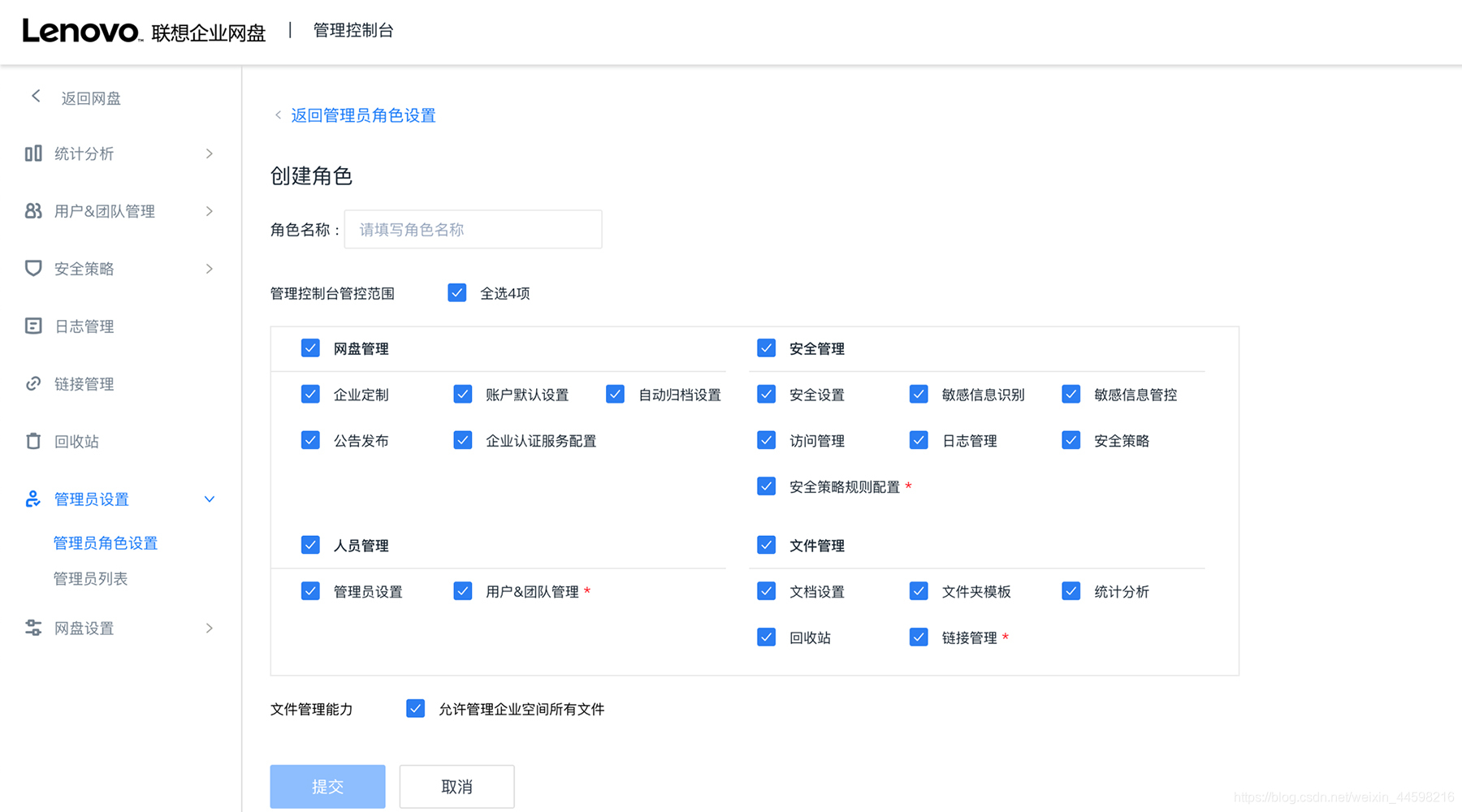This screenshot has height=812, width=1462.
Task: Toggle the 管理员设置 permission checkbox
Action: click(x=310, y=591)
